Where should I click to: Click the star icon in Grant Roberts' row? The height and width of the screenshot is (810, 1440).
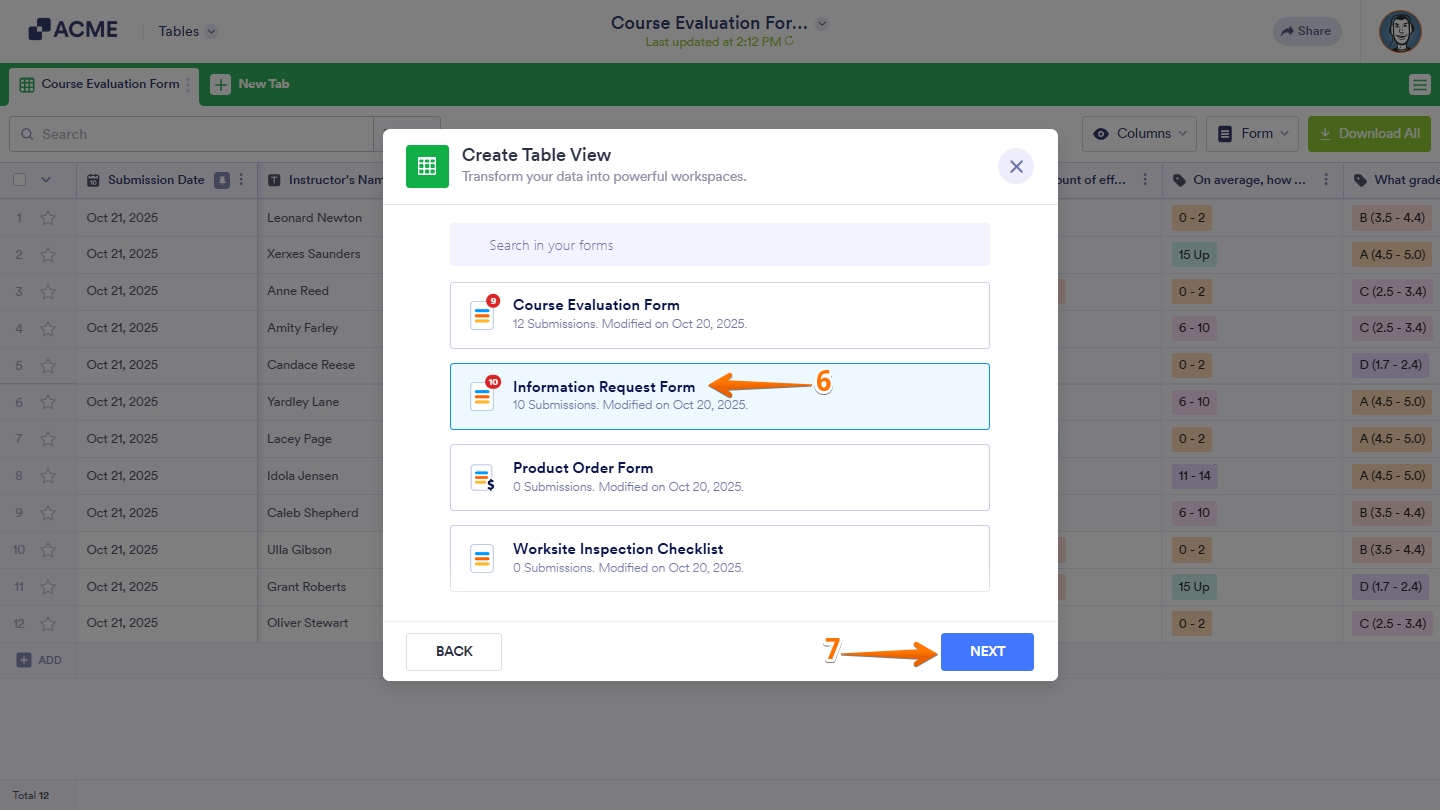[x=47, y=587]
